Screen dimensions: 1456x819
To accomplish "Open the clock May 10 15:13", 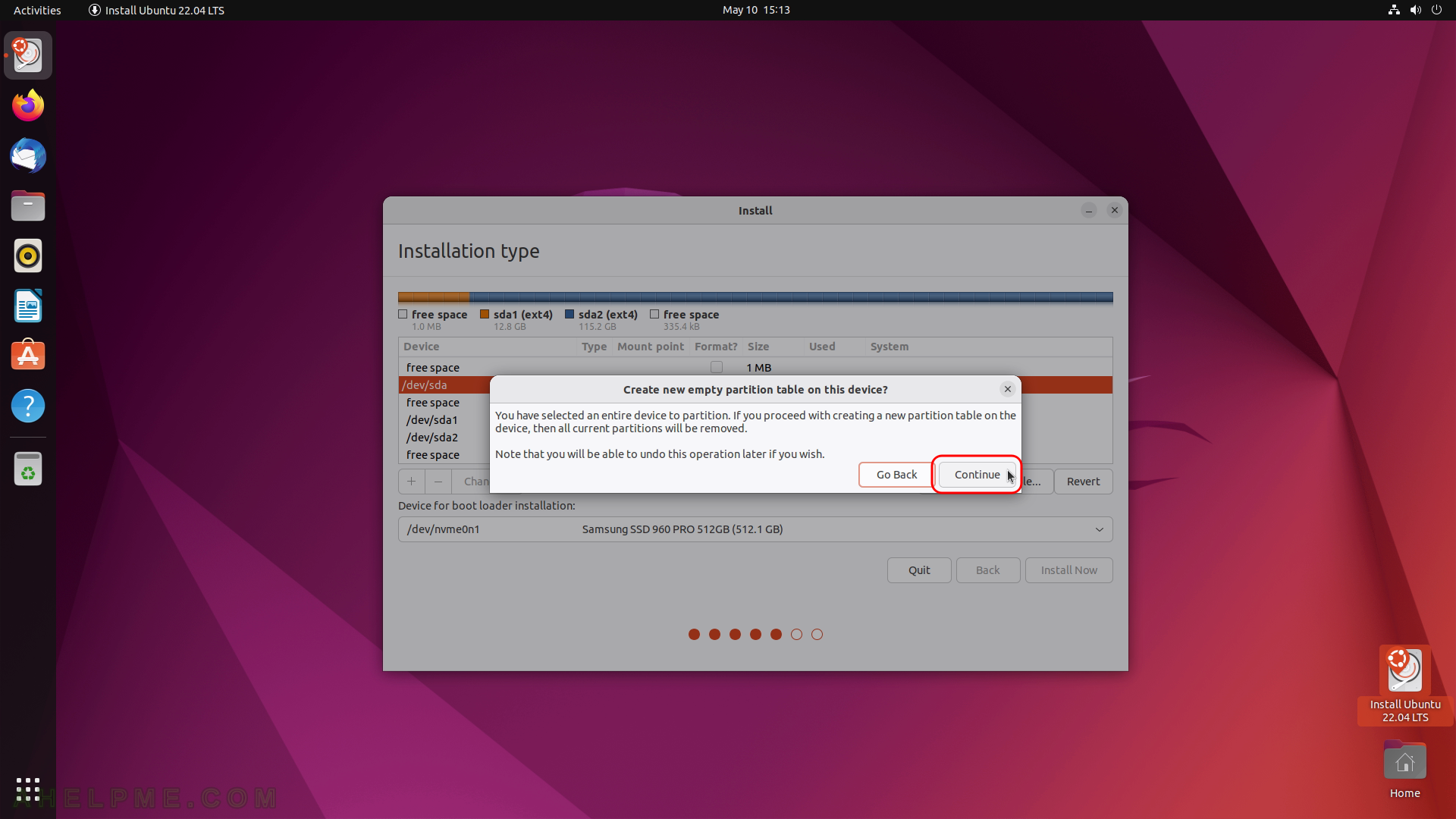I will tap(756, 10).
